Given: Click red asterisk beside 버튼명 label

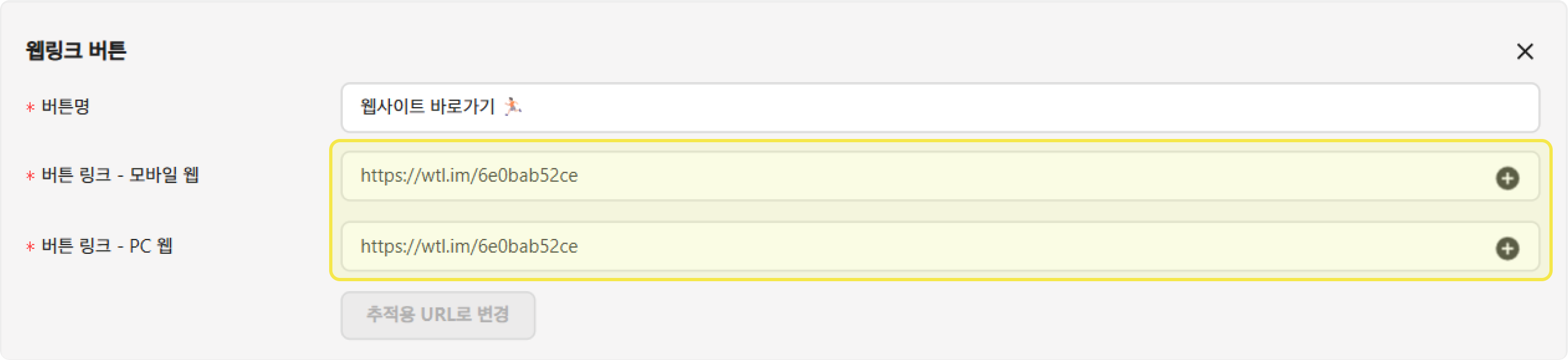Looking at the screenshot, I should point(30,108).
